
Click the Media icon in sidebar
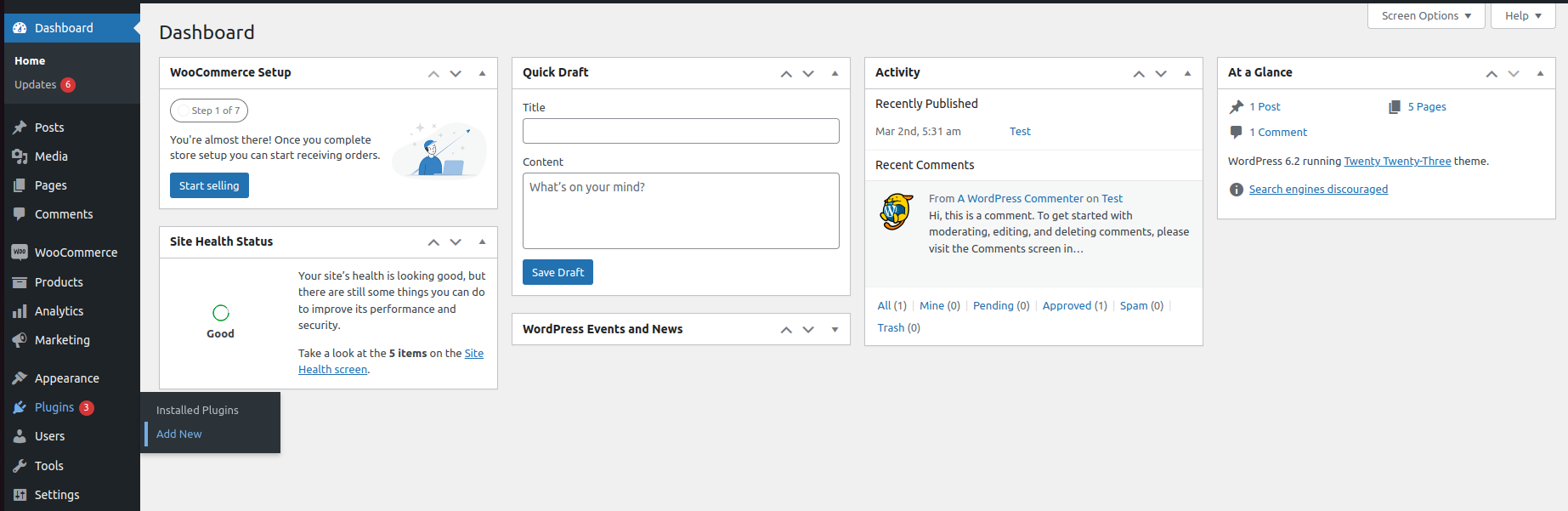click(20, 156)
